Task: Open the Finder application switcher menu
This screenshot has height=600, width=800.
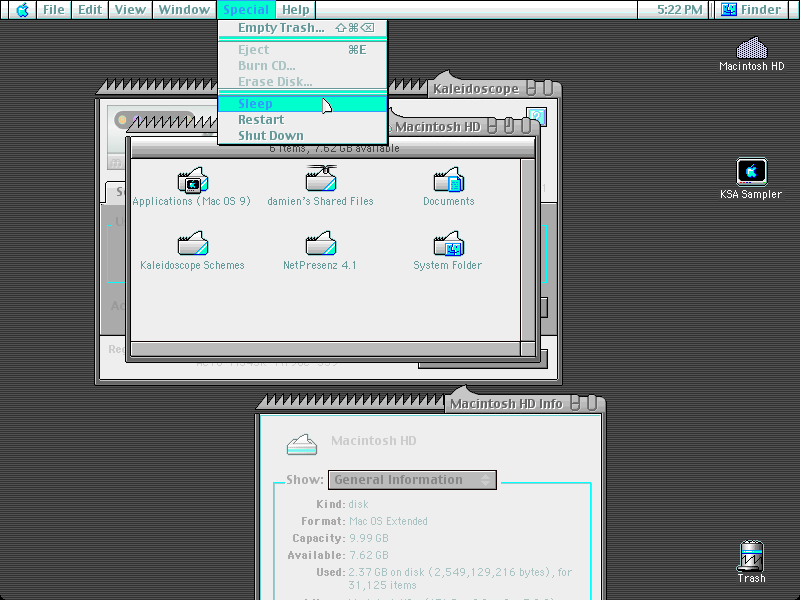Action: [751, 10]
